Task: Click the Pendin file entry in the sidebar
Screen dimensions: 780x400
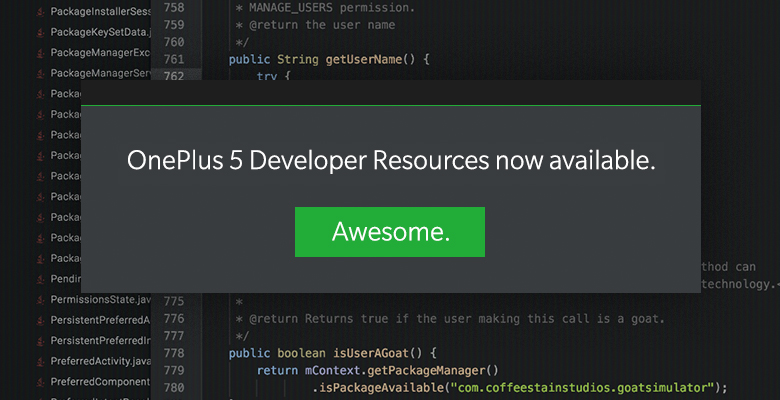Action: pos(66,279)
